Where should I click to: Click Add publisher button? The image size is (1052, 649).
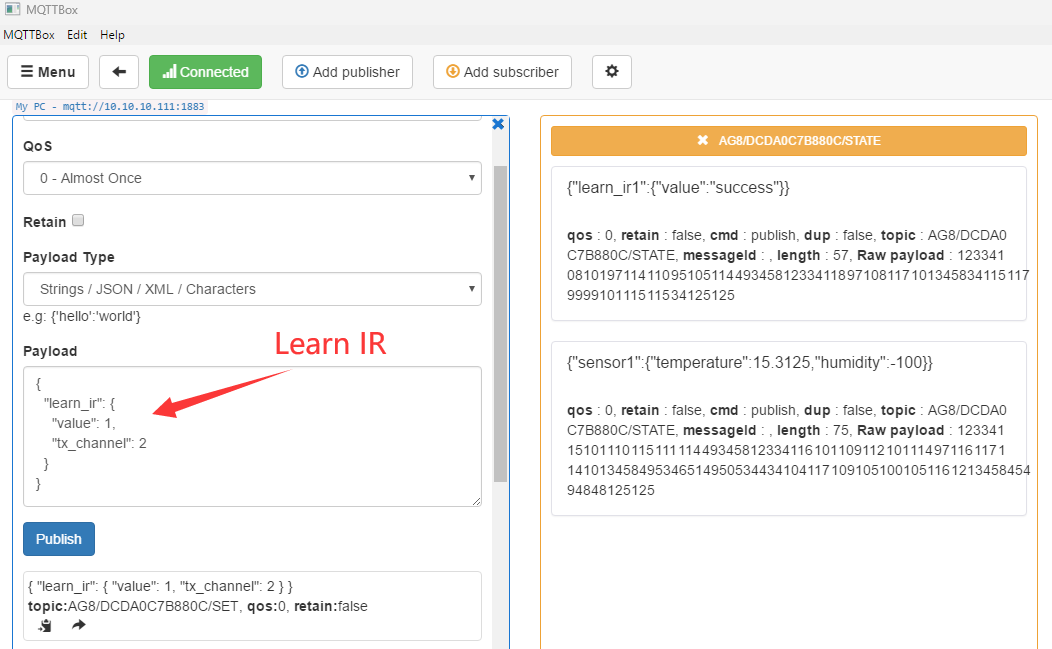pos(348,72)
